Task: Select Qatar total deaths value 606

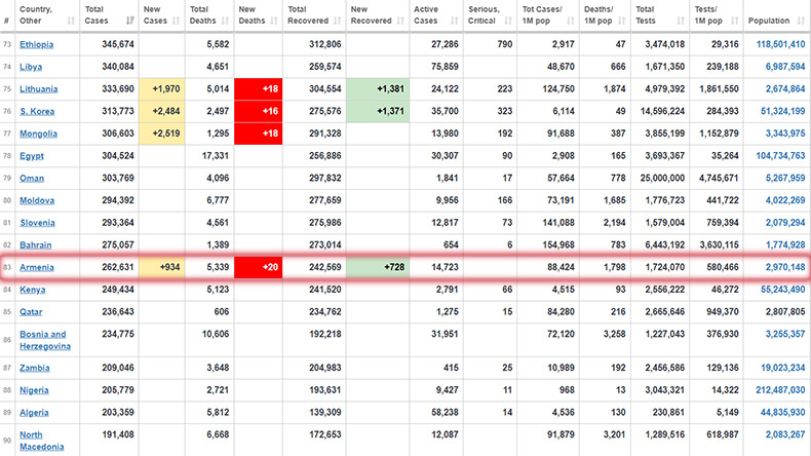Action: pos(221,312)
